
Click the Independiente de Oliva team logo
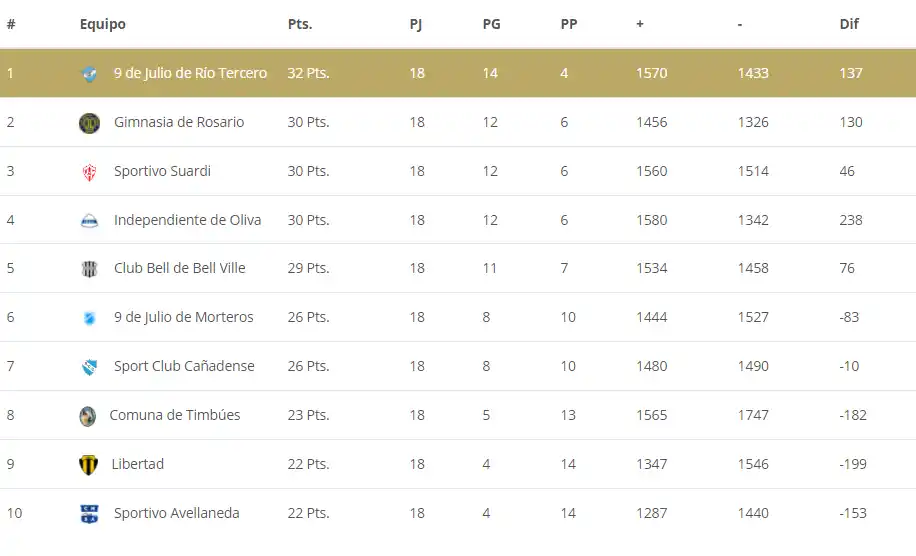(x=90, y=221)
